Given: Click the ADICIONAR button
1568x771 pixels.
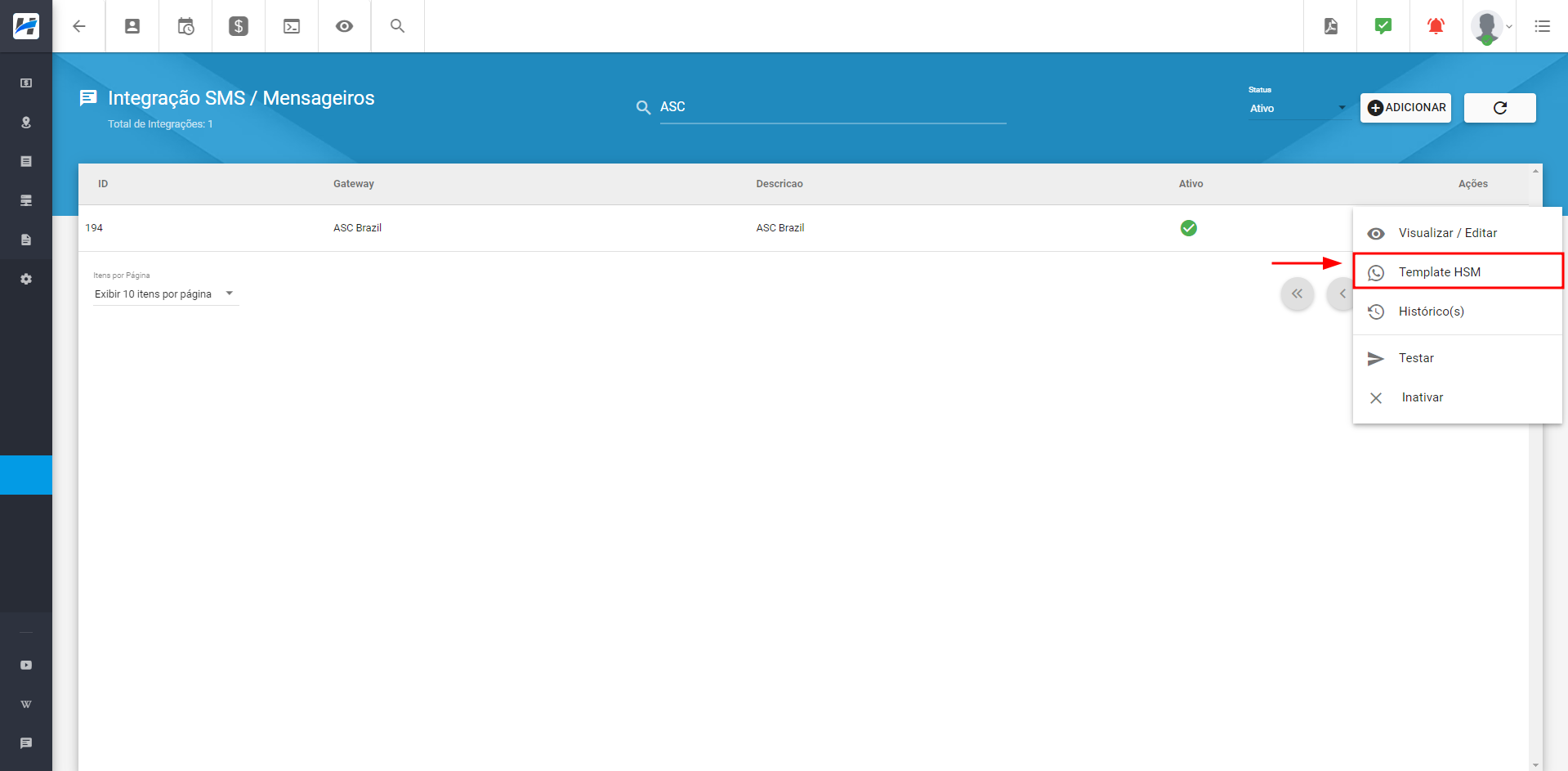Looking at the screenshot, I should point(1405,108).
